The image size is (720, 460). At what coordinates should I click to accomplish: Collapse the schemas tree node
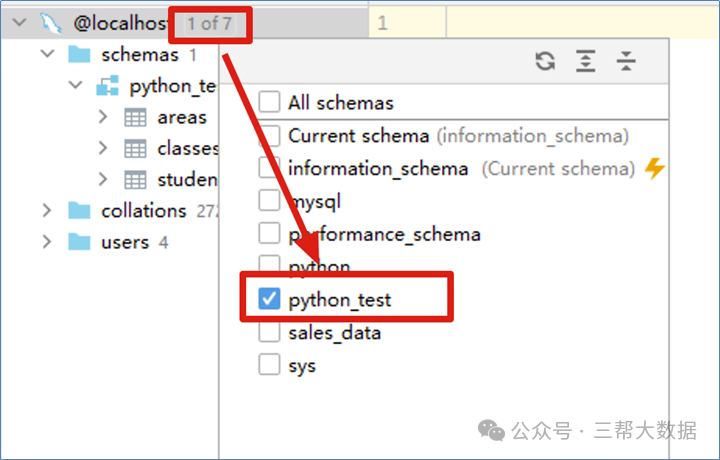pos(46,54)
